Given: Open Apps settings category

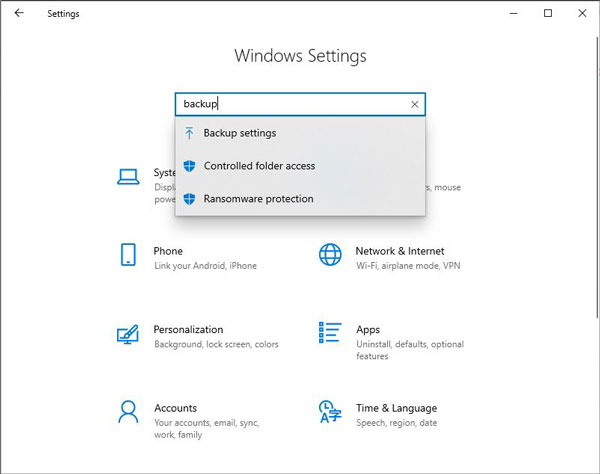Looking at the screenshot, I should pyautogui.click(x=391, y=341).
